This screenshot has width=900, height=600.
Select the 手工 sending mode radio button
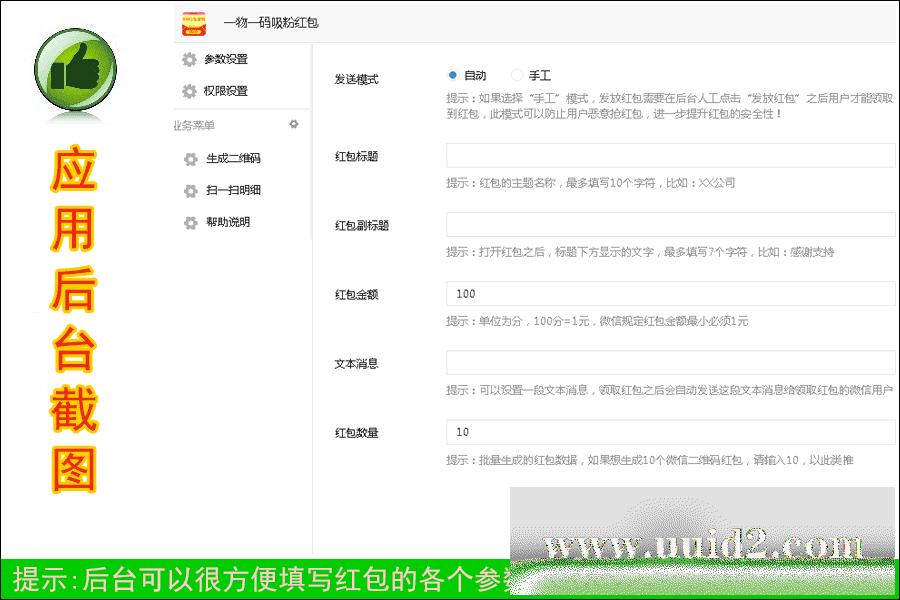(517, 74)
